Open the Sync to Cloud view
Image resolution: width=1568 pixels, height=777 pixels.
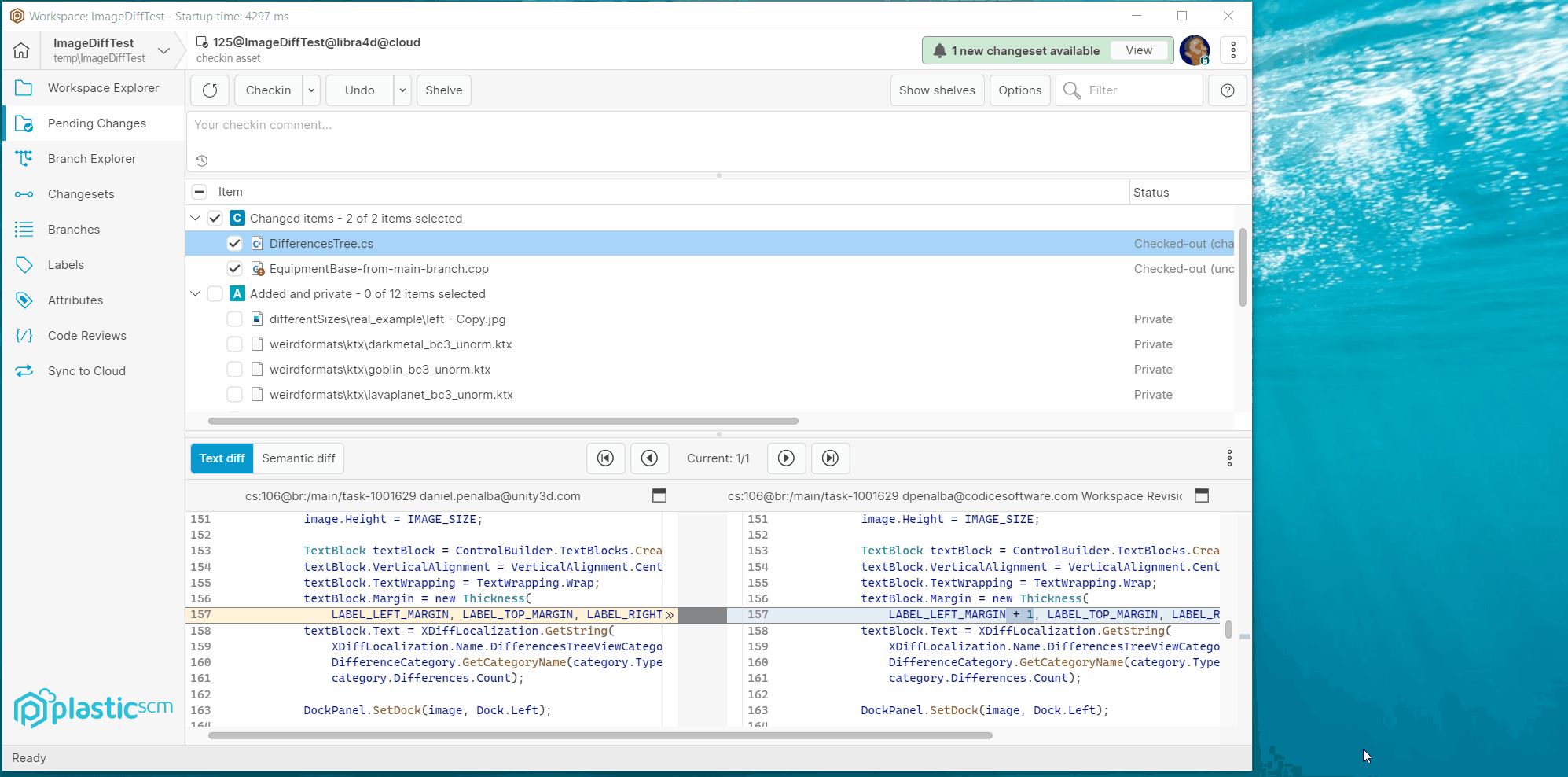(86, 370)
